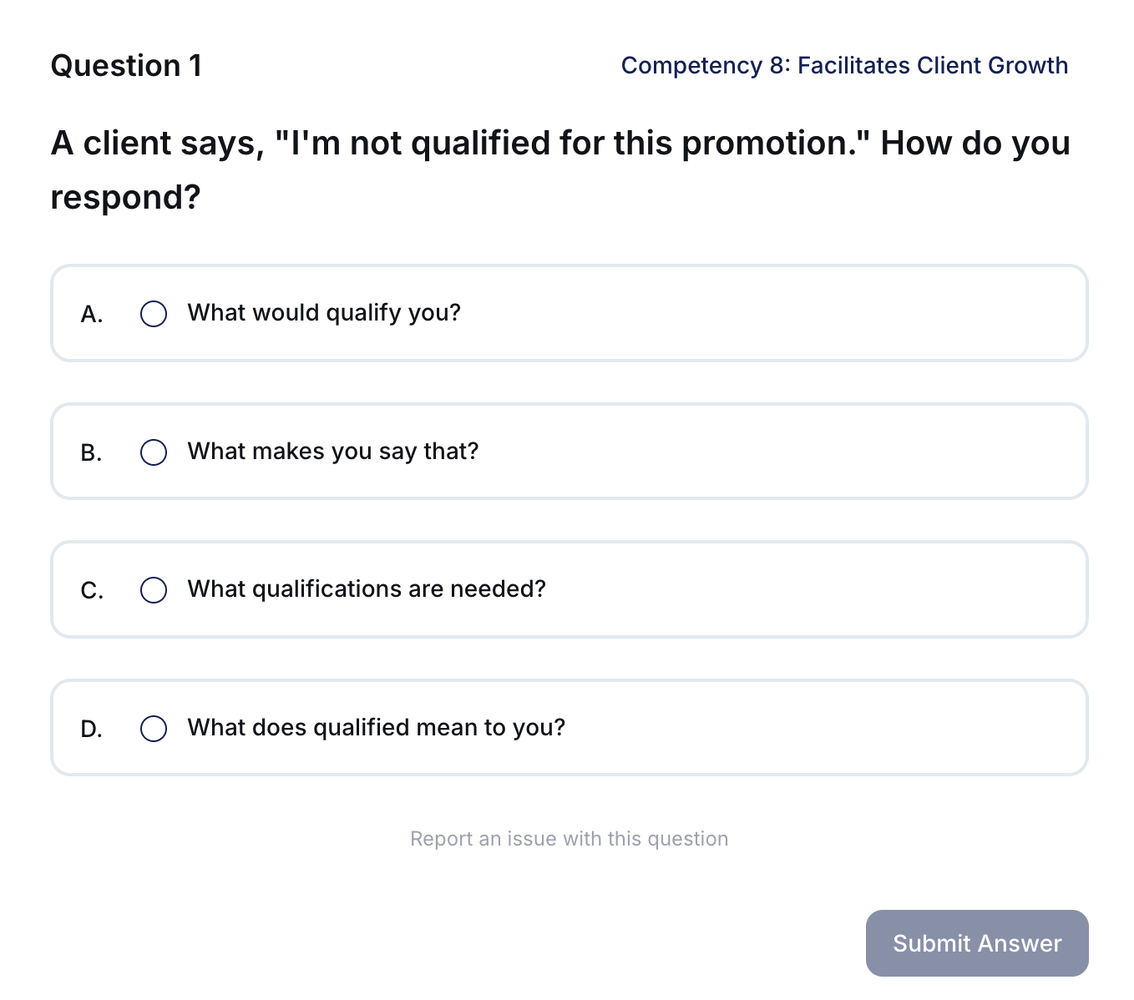Click the "C." letter label
The height and width of the screenshot is (1000, 1134).
pos(91,590)
